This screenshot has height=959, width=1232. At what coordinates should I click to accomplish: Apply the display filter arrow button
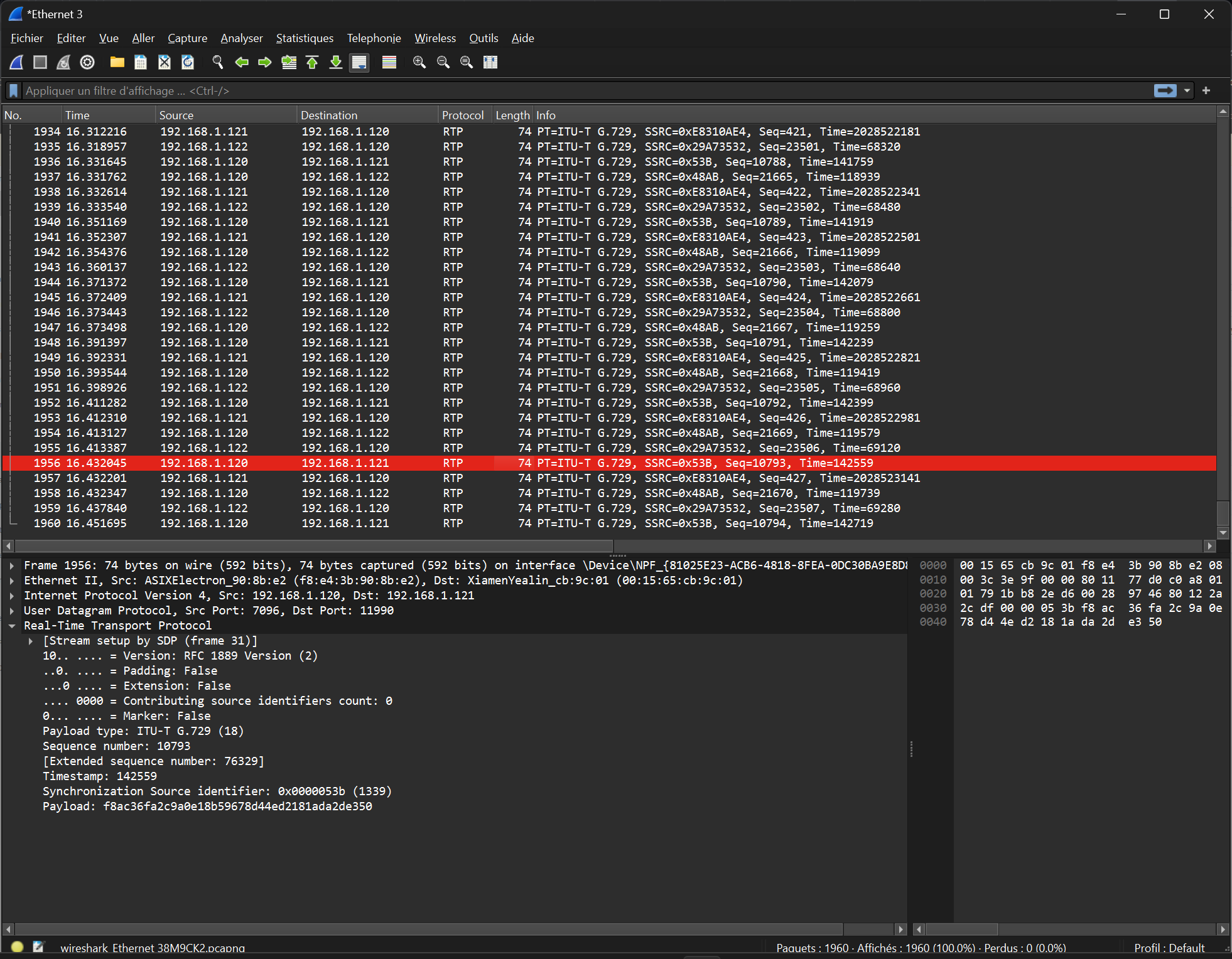click(x=1165, y=91)
